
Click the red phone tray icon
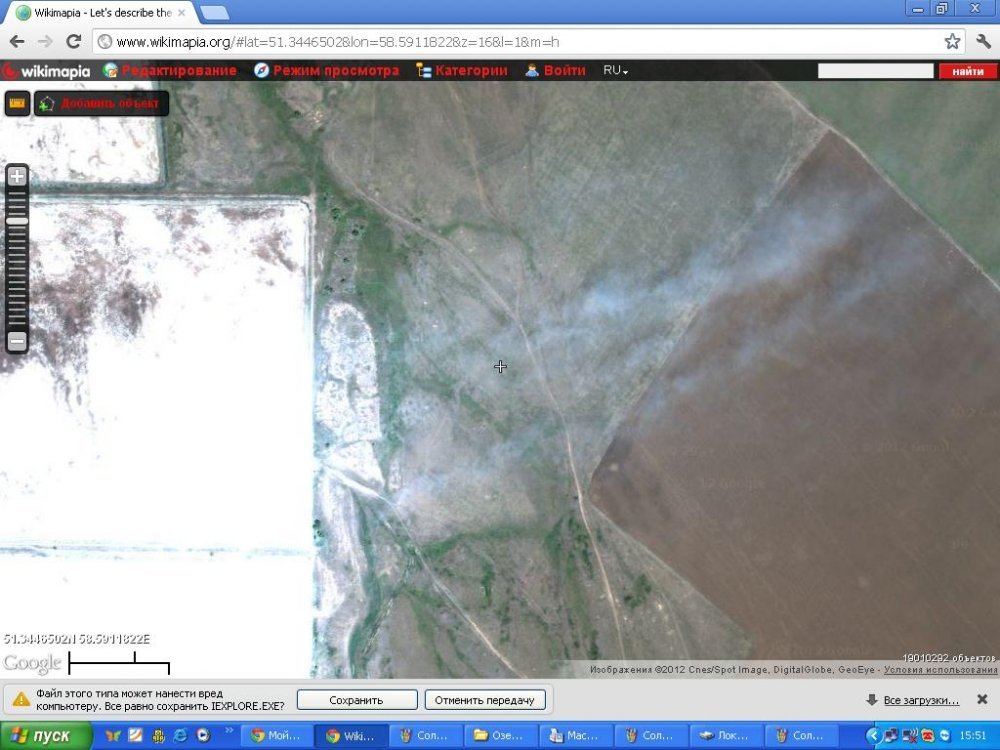(928, 736)
